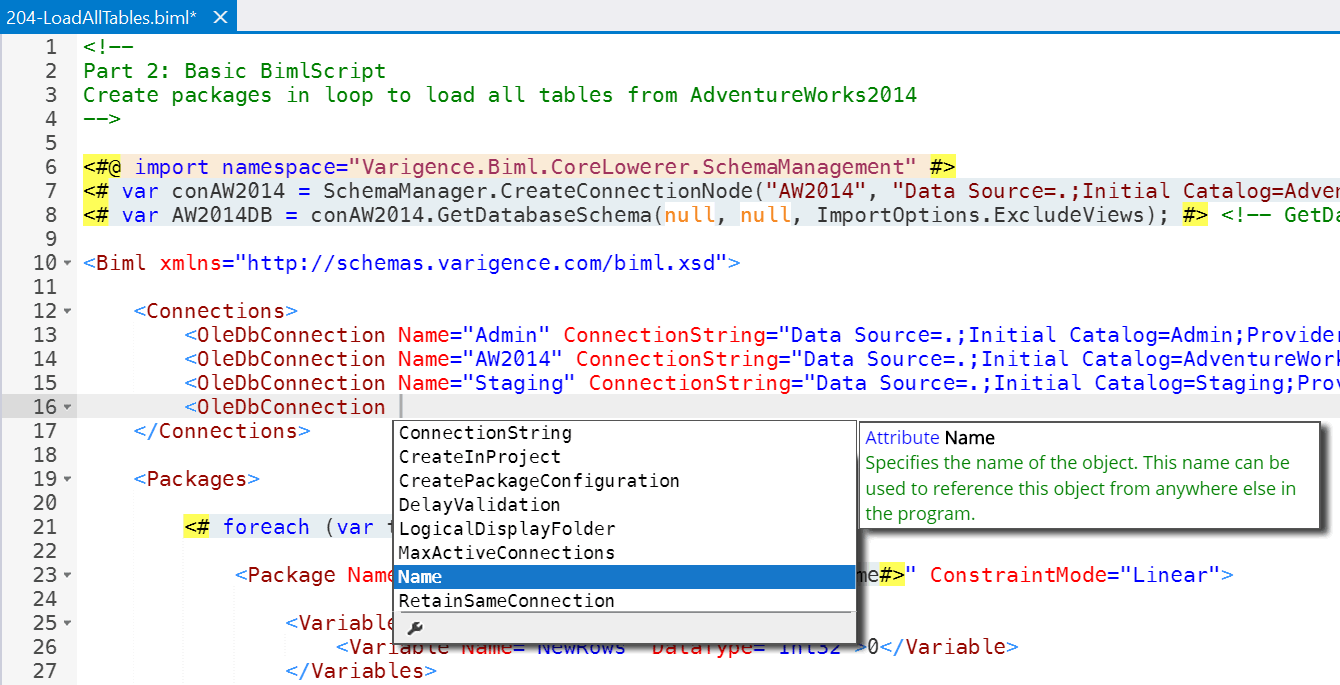The height and width of the screenshot is (685, 1340).
Task: Close the 204-LoadAllTables.biml tab
Action: pos(221,17)
